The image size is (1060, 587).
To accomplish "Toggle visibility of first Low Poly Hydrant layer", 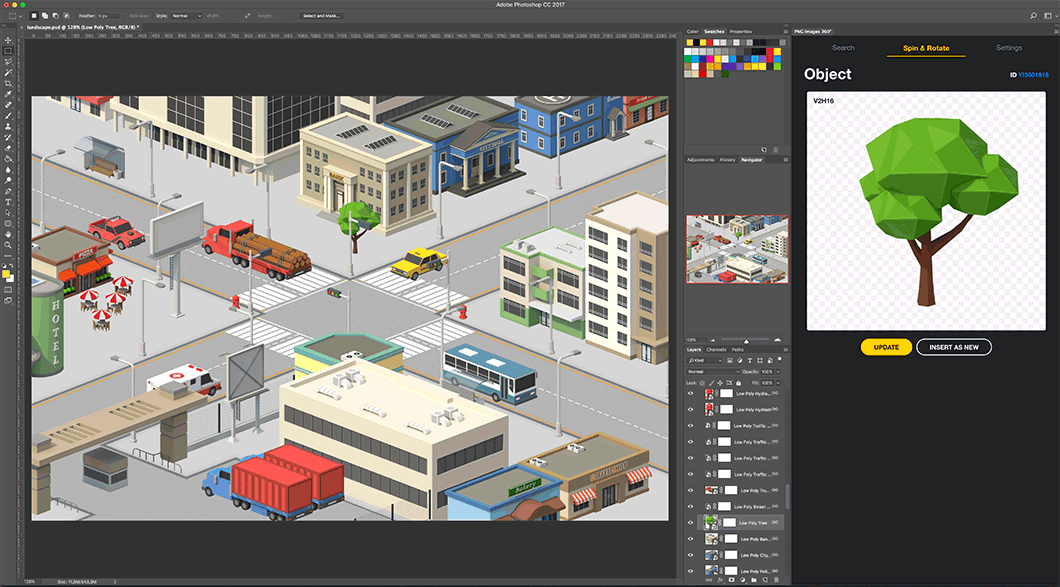I will (690, 394).
